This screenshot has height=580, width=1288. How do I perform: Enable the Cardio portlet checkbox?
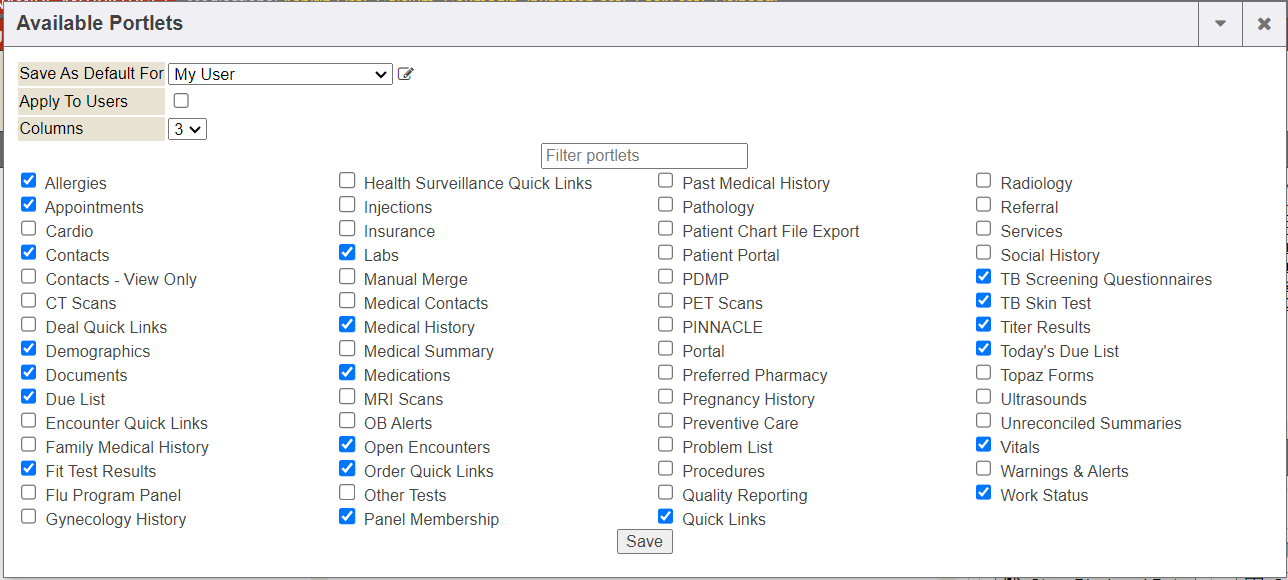point(28,229)
